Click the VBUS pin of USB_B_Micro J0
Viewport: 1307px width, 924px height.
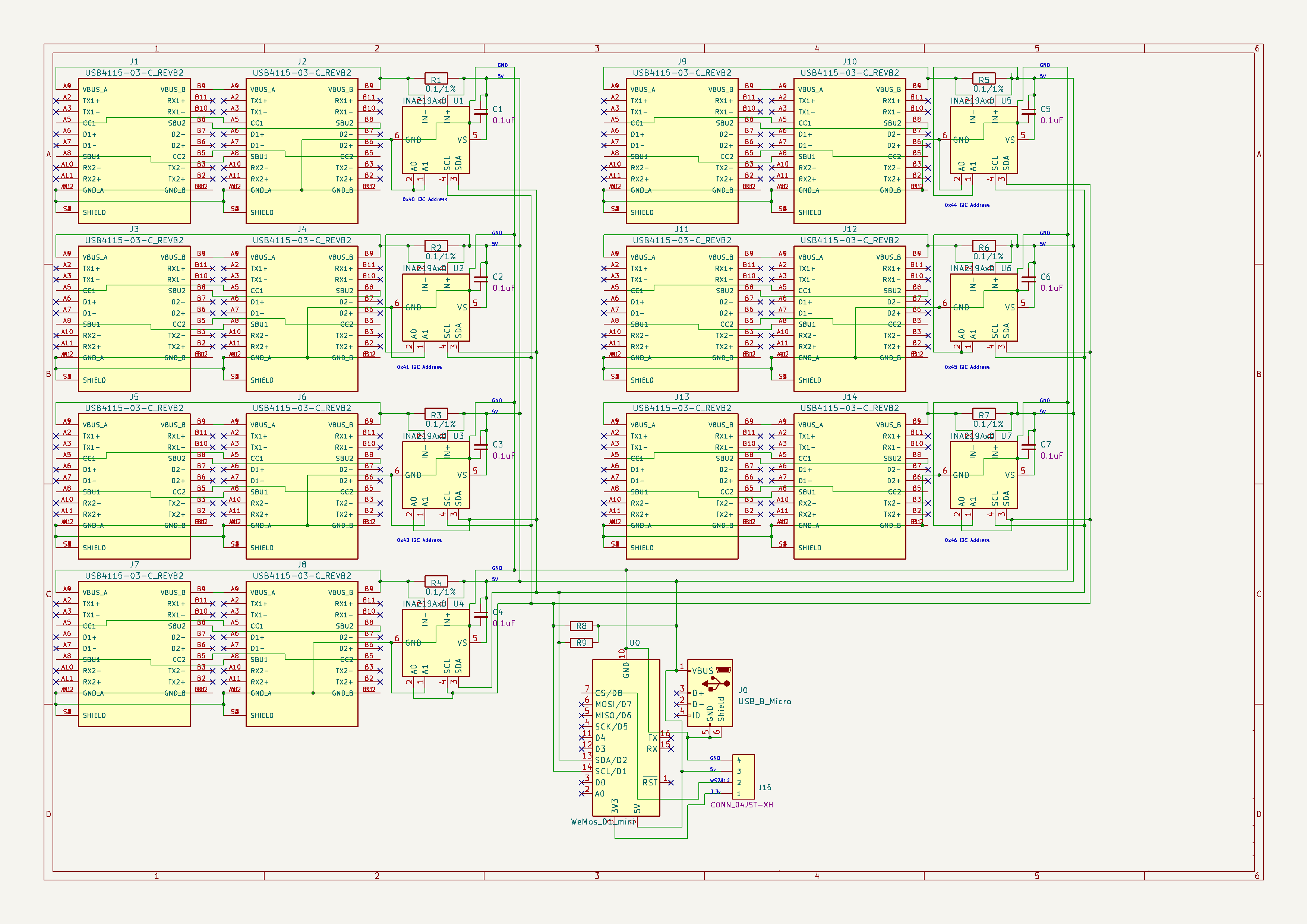tap(702, 670)
